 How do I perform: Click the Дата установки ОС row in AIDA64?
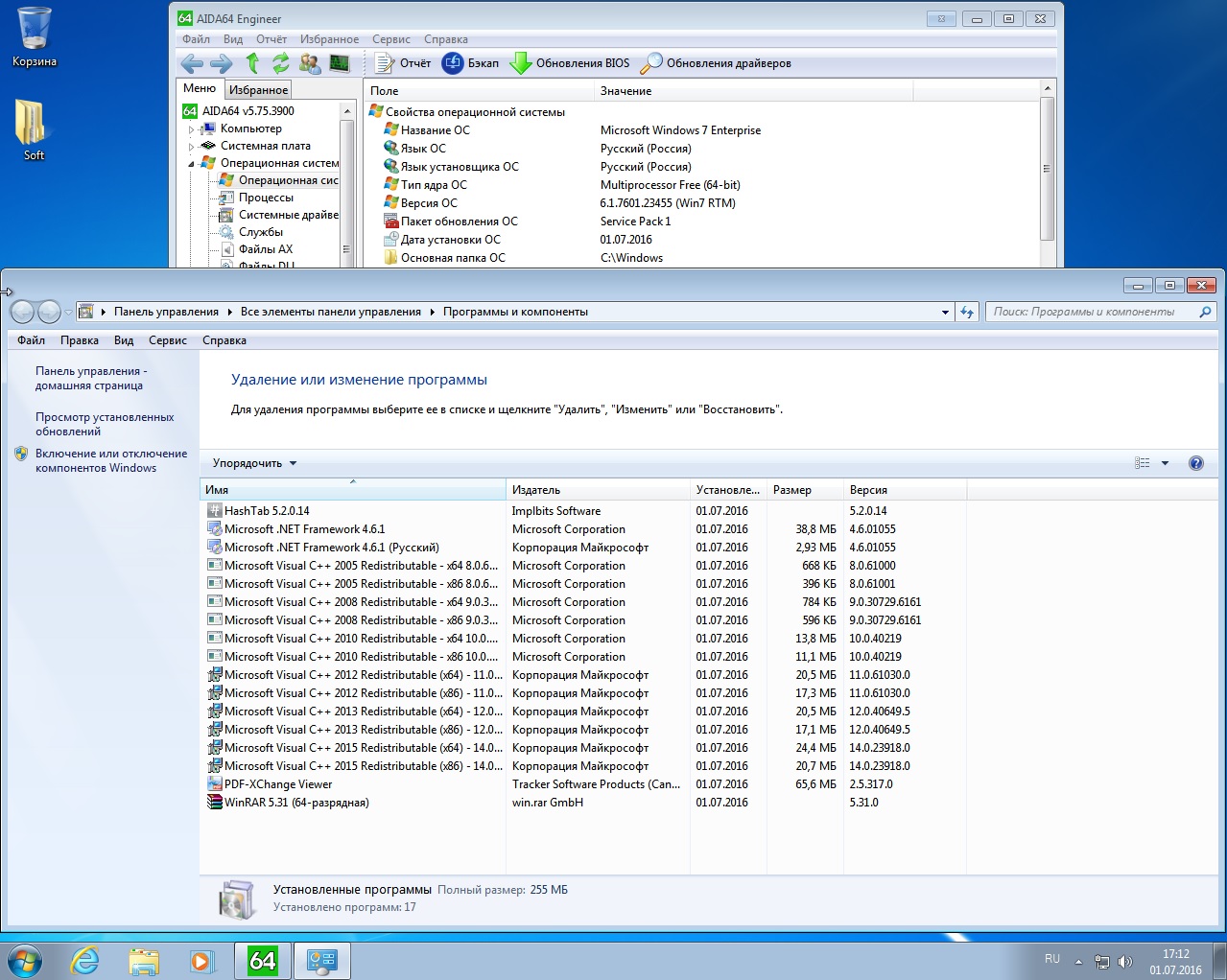(x=703, y=240)
